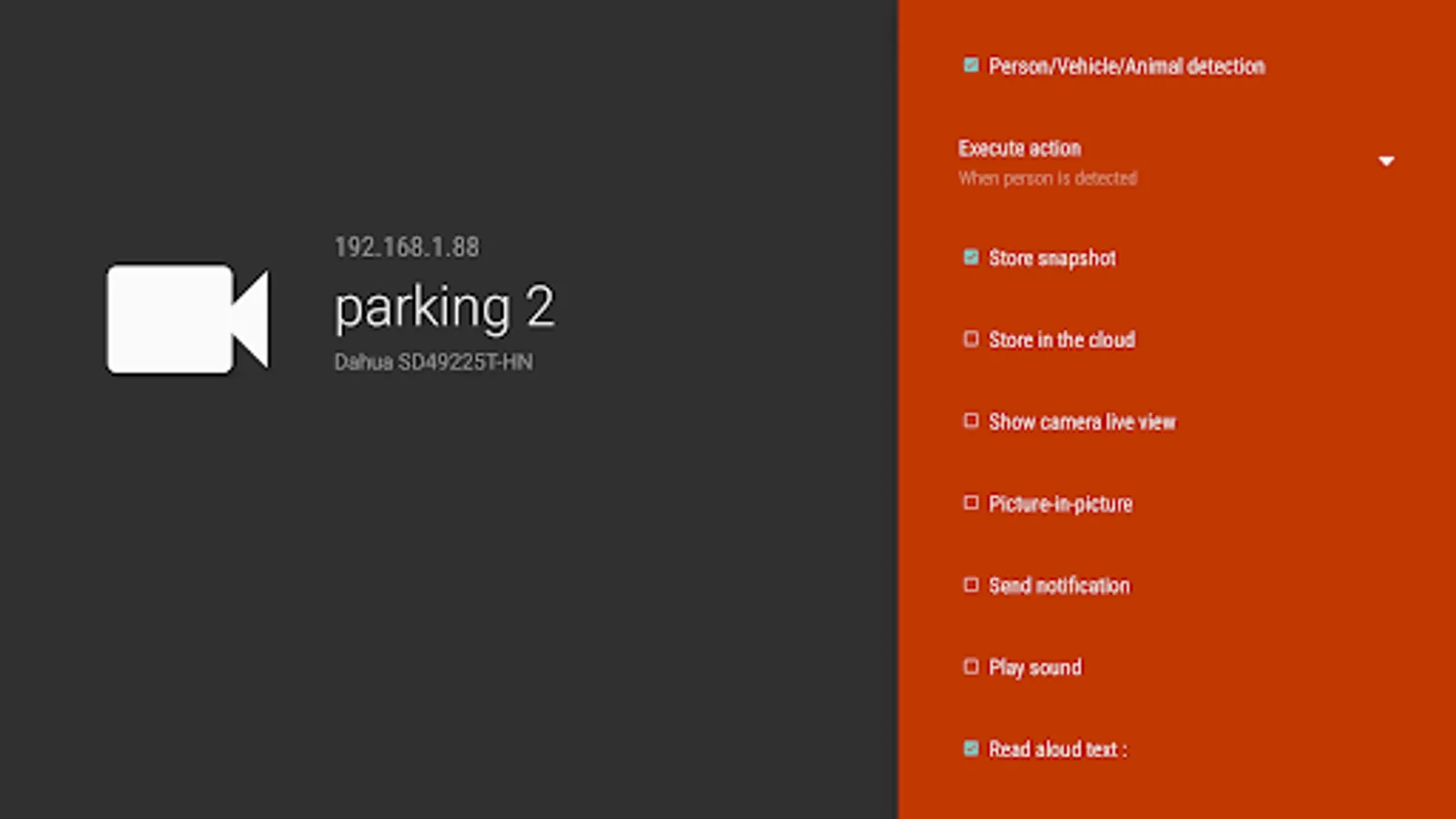
Task: Enable Play sound
Action: point(970,666)
